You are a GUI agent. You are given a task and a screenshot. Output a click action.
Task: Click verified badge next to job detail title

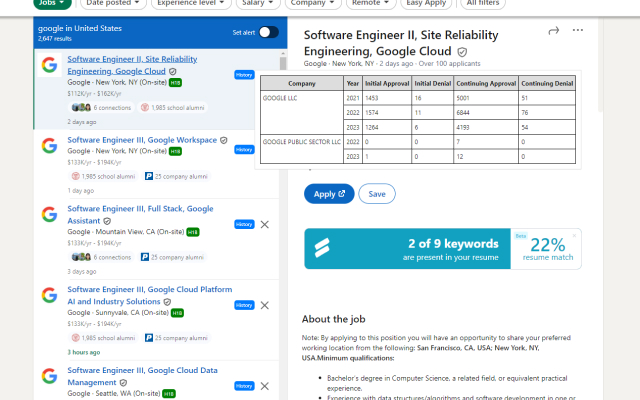(462, 52)
